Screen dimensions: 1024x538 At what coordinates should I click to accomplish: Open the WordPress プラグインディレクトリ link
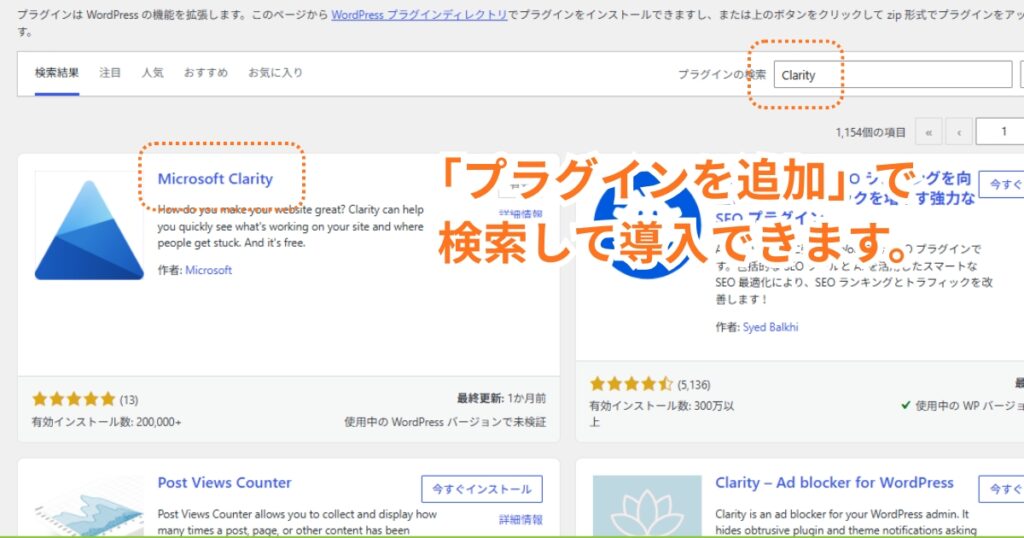click(x=419, y=14)
